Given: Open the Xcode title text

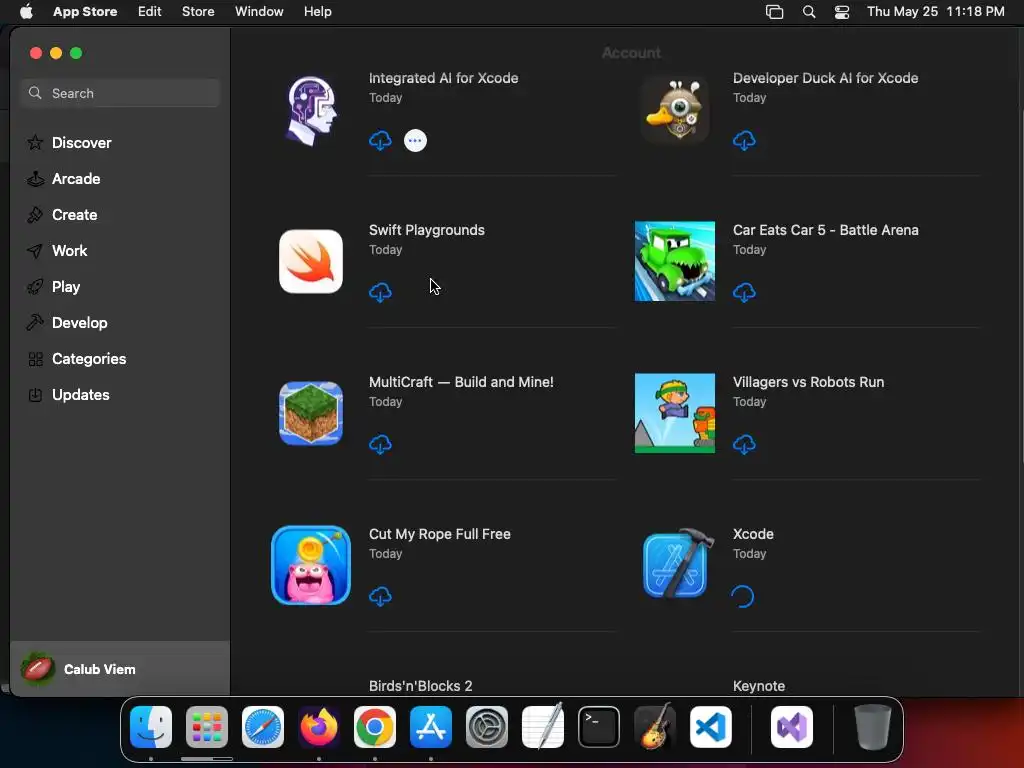Looking at the screenshot, I should [x=753, y=534].
